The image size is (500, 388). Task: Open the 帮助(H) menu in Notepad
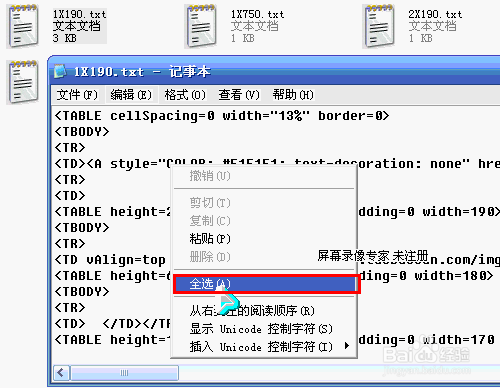(x=293, y=95)
